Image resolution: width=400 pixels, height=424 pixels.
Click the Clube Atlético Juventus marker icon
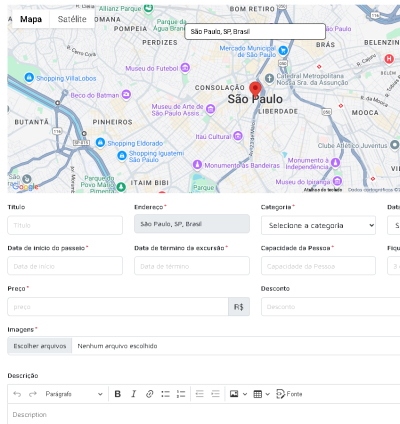(x=394, y=145)
